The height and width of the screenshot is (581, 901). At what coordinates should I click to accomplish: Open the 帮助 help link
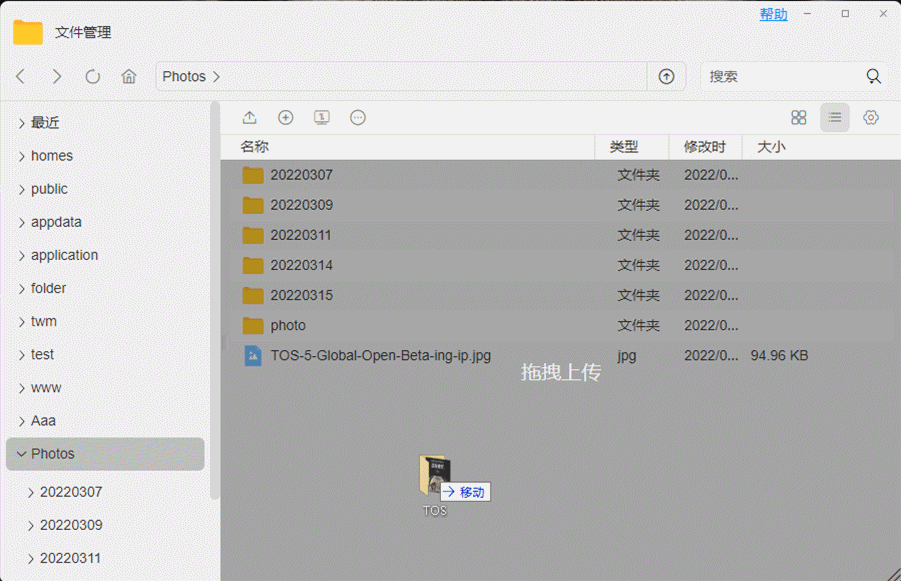coord(773,14)
